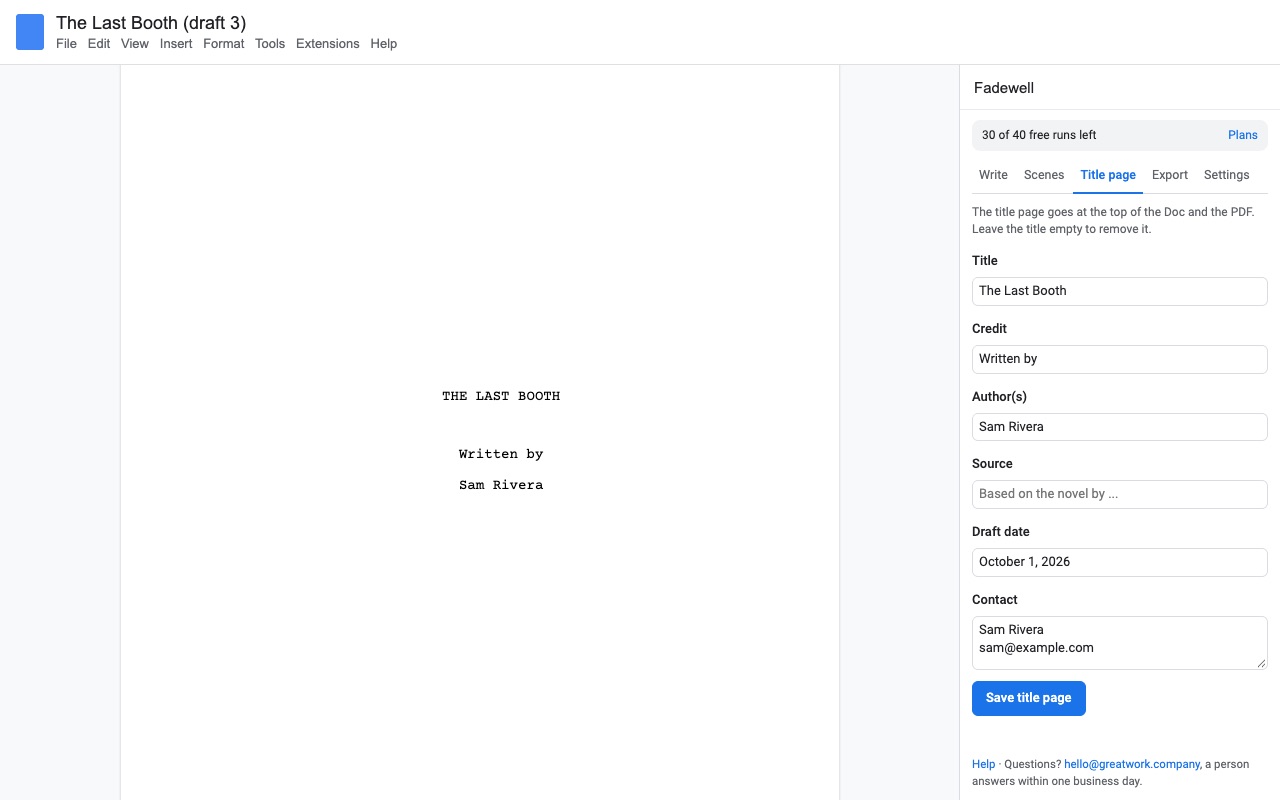This screenshot has width=1280, height=800.
Task: Open the Help menu
Action: tap(384, 44)
